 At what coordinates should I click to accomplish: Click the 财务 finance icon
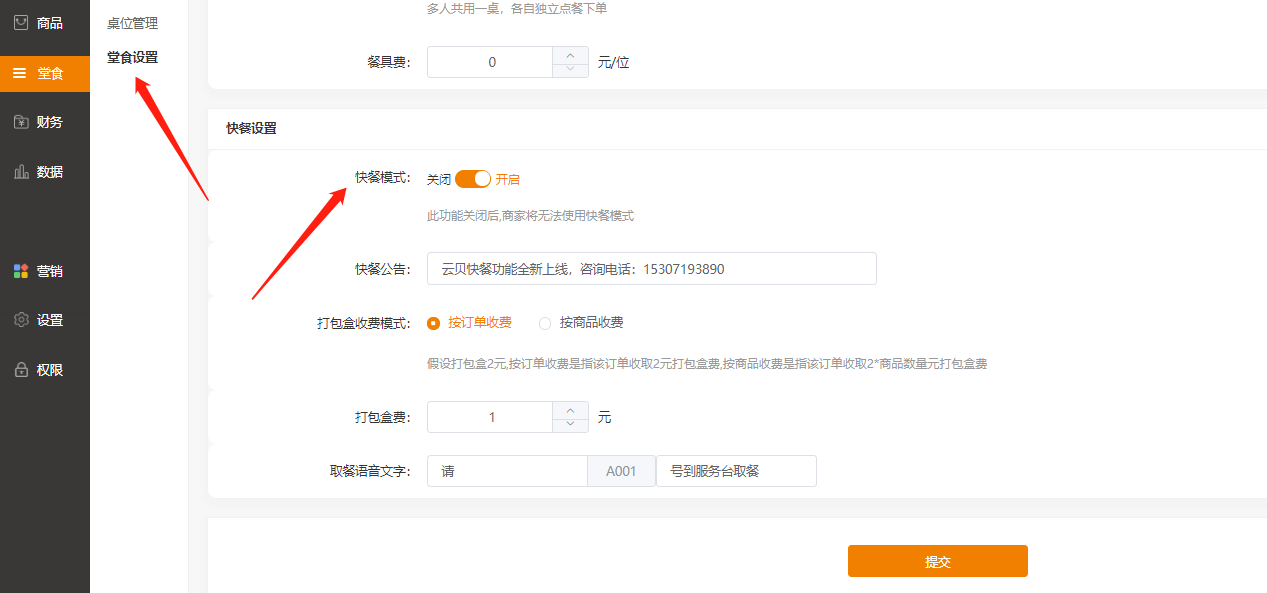20,122
